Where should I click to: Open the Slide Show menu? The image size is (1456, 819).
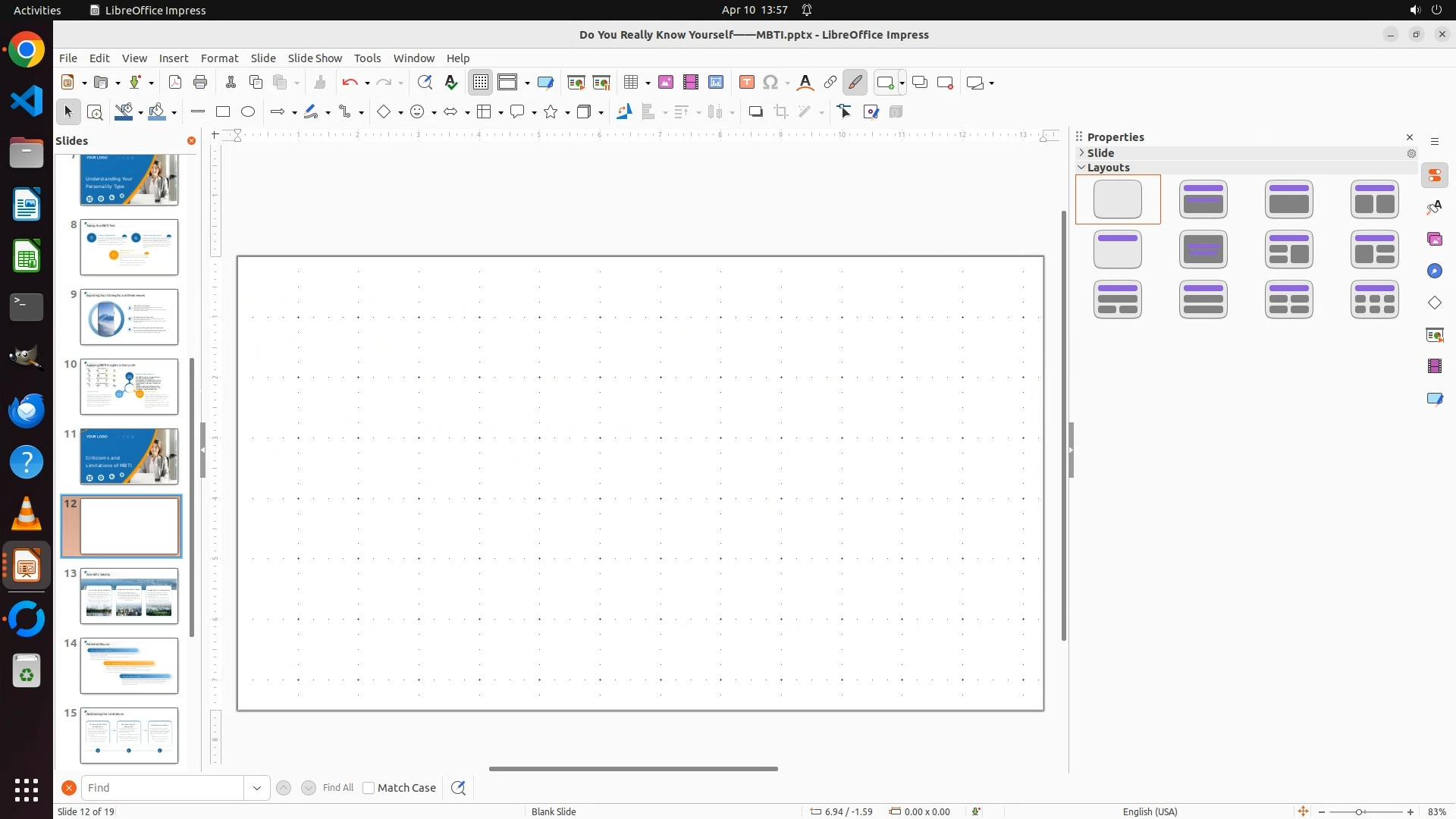(315, 58)
